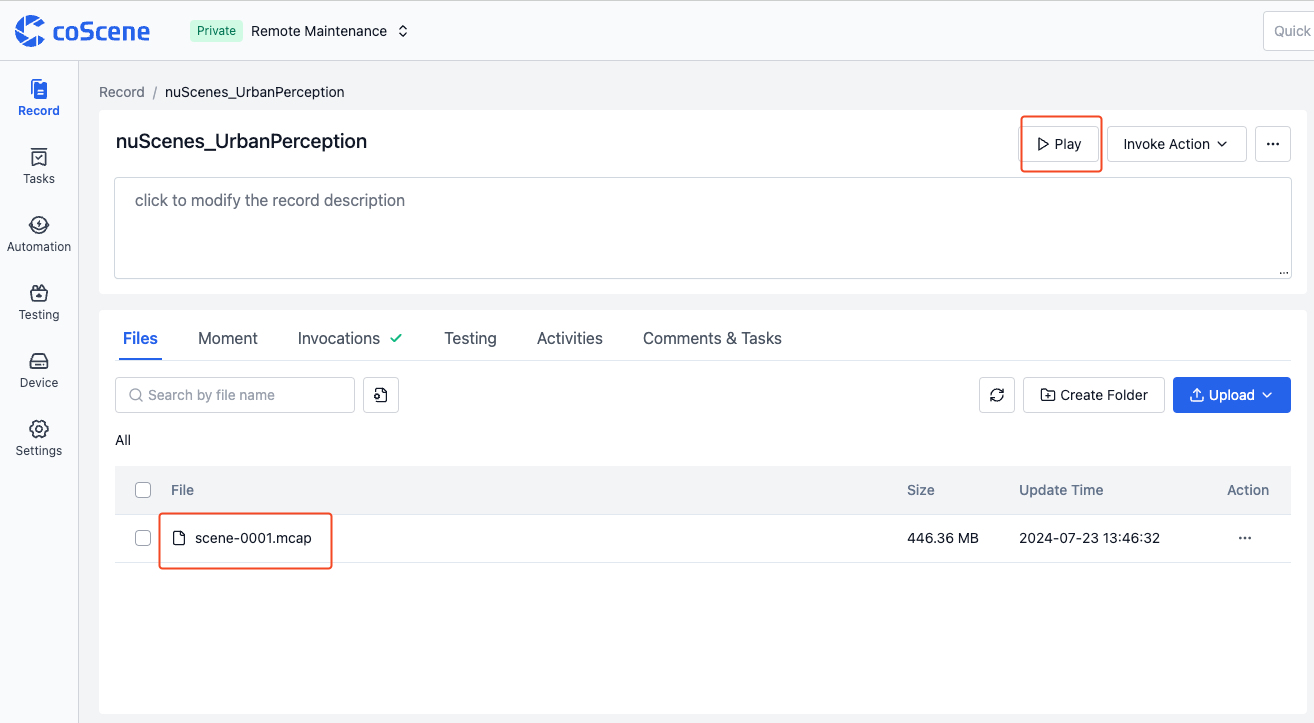The height and width of the screenshot is (723, 1314).
Task: Tick the select-all files checkbox
Action: [x=143, y=490]
